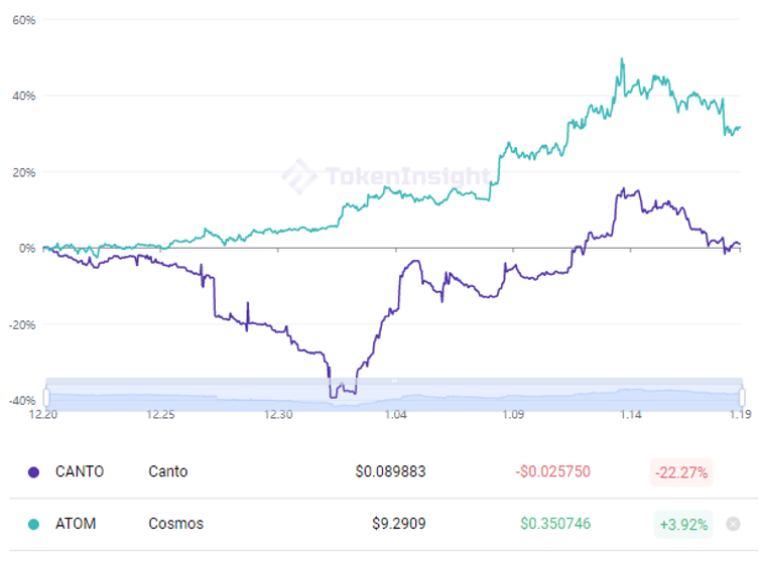Click the CANTO change -$0.025750

pos(553,472)
